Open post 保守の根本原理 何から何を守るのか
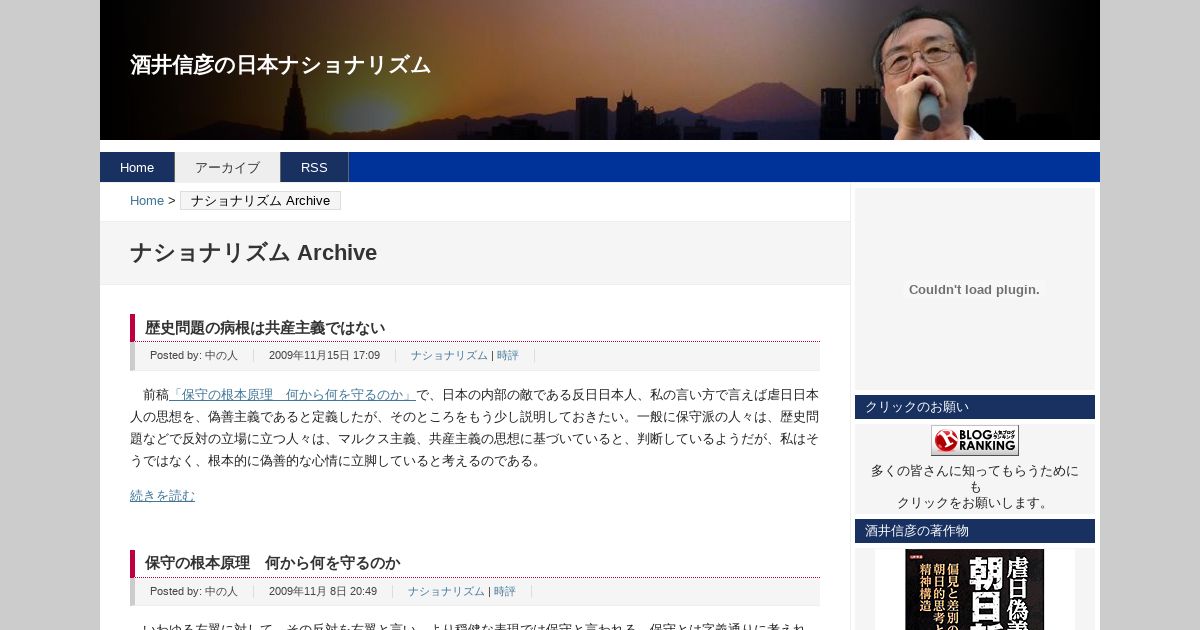This screenshot has width=1200, height=630. click(272, 563)
